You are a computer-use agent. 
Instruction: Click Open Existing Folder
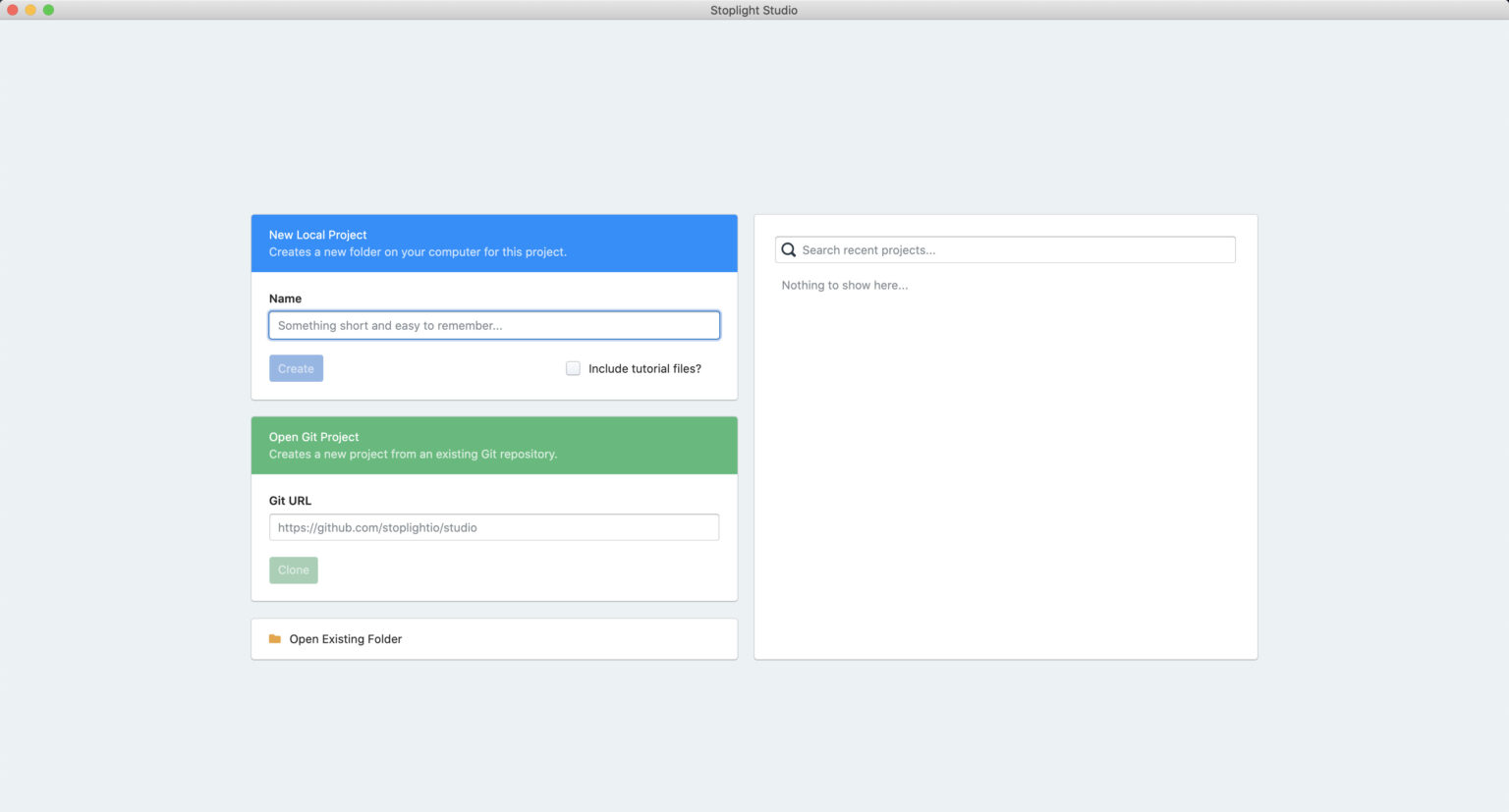(x=346, y=638)
